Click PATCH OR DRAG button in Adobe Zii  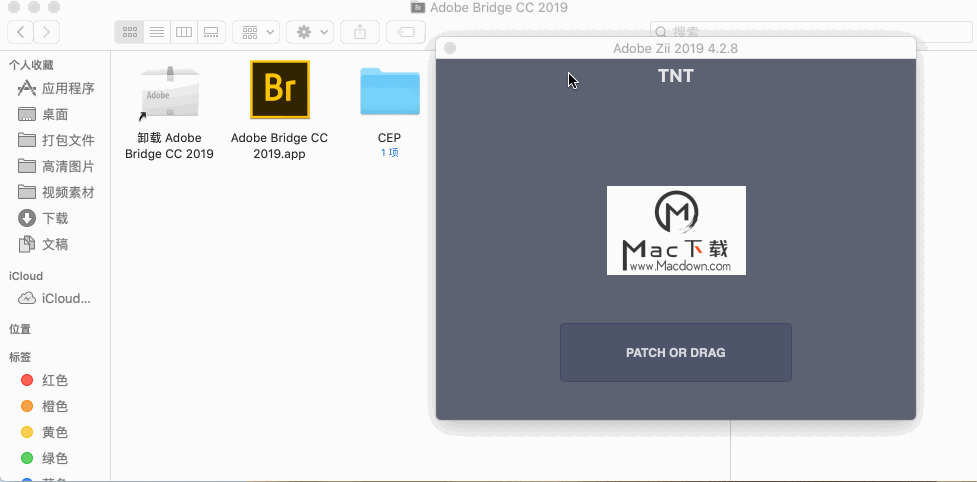tap(675, 352)
